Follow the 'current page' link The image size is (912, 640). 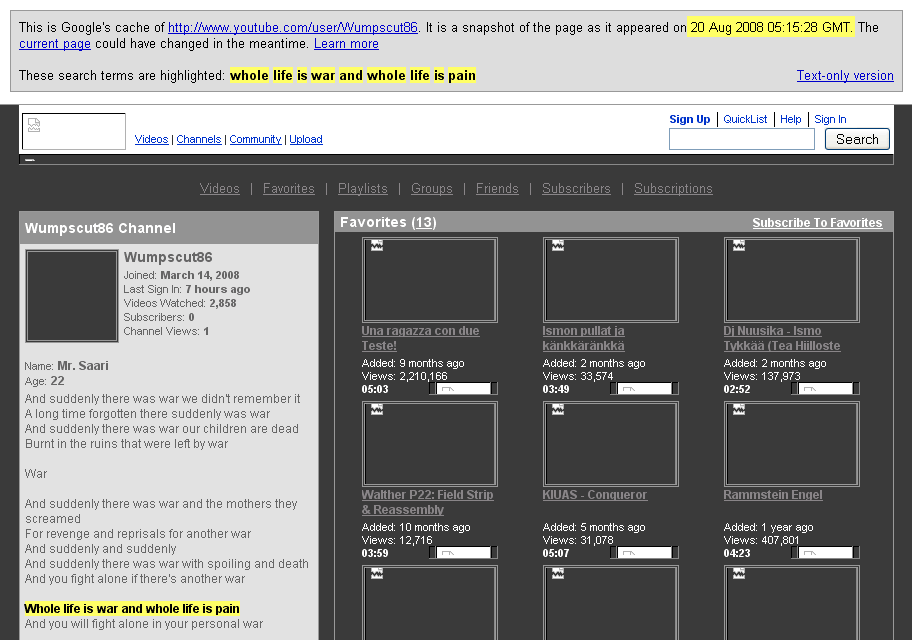tap(55, 44)
